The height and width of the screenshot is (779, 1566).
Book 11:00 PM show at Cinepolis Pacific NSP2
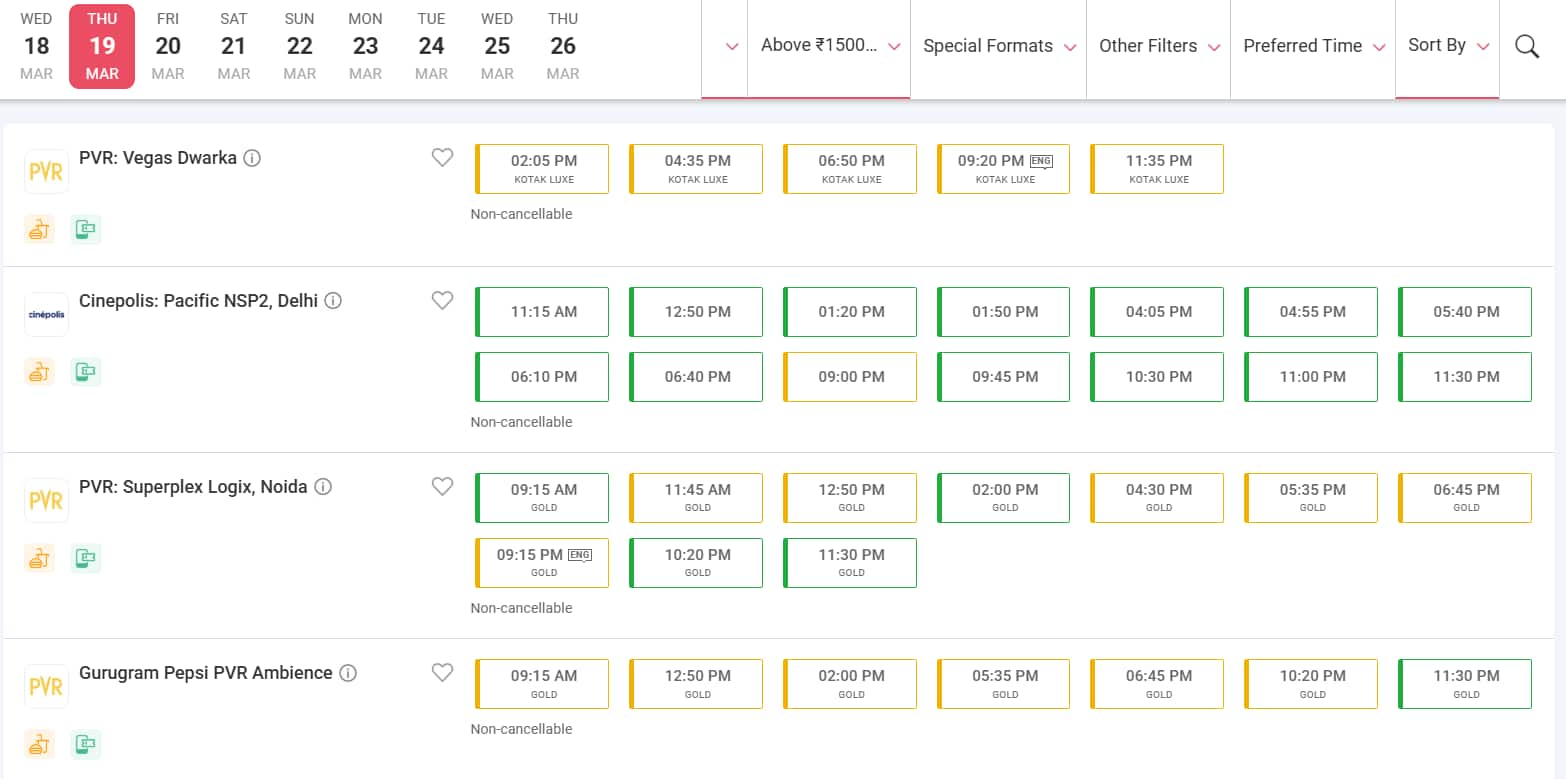[1311, 377]
